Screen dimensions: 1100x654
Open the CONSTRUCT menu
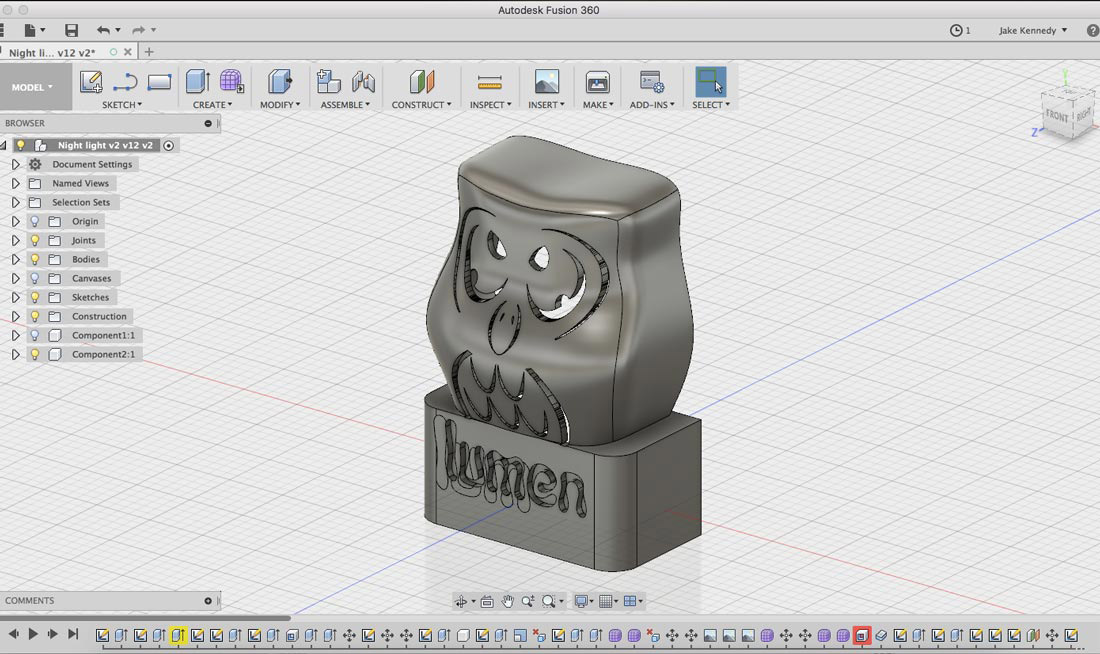click(x=421, y=105)
